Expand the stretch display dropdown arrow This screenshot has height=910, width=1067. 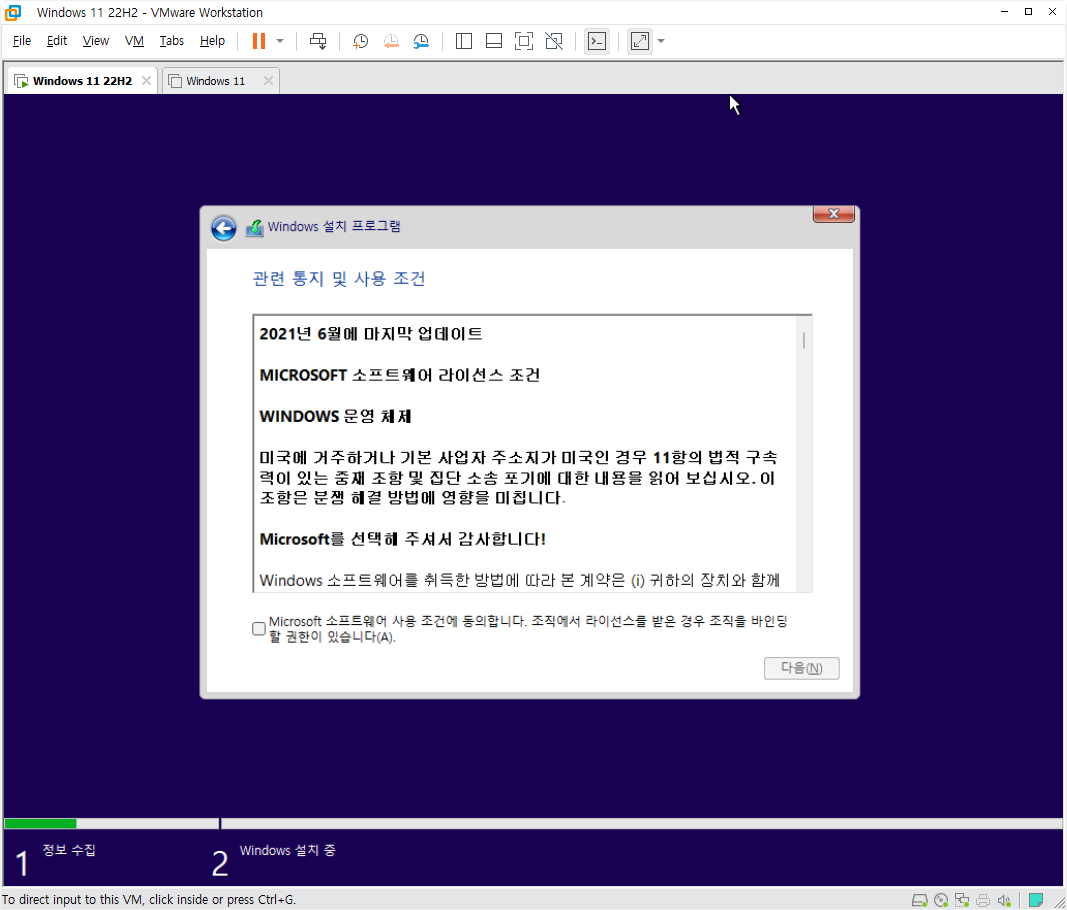661,41
